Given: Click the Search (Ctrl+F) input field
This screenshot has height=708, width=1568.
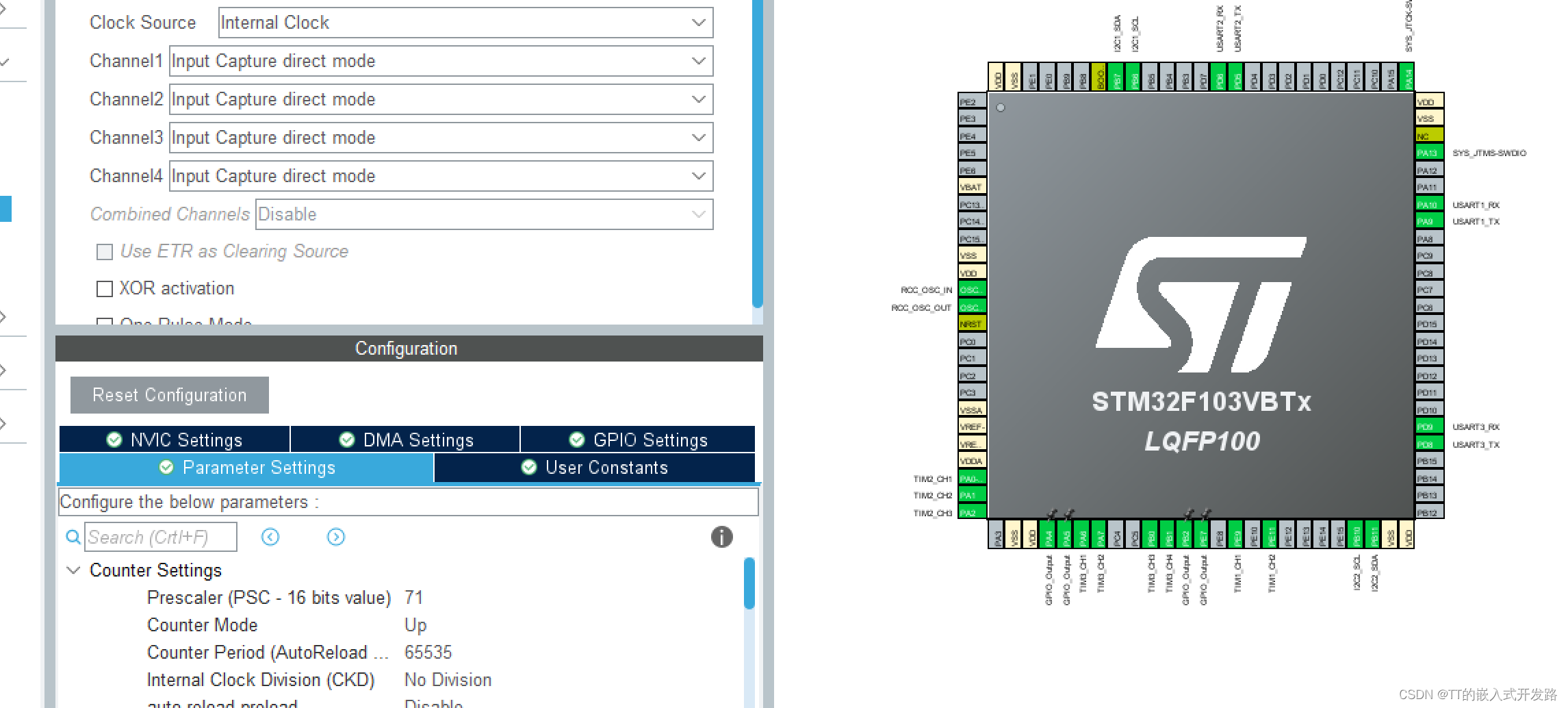Looking at the screenshot, I should 161,537.
